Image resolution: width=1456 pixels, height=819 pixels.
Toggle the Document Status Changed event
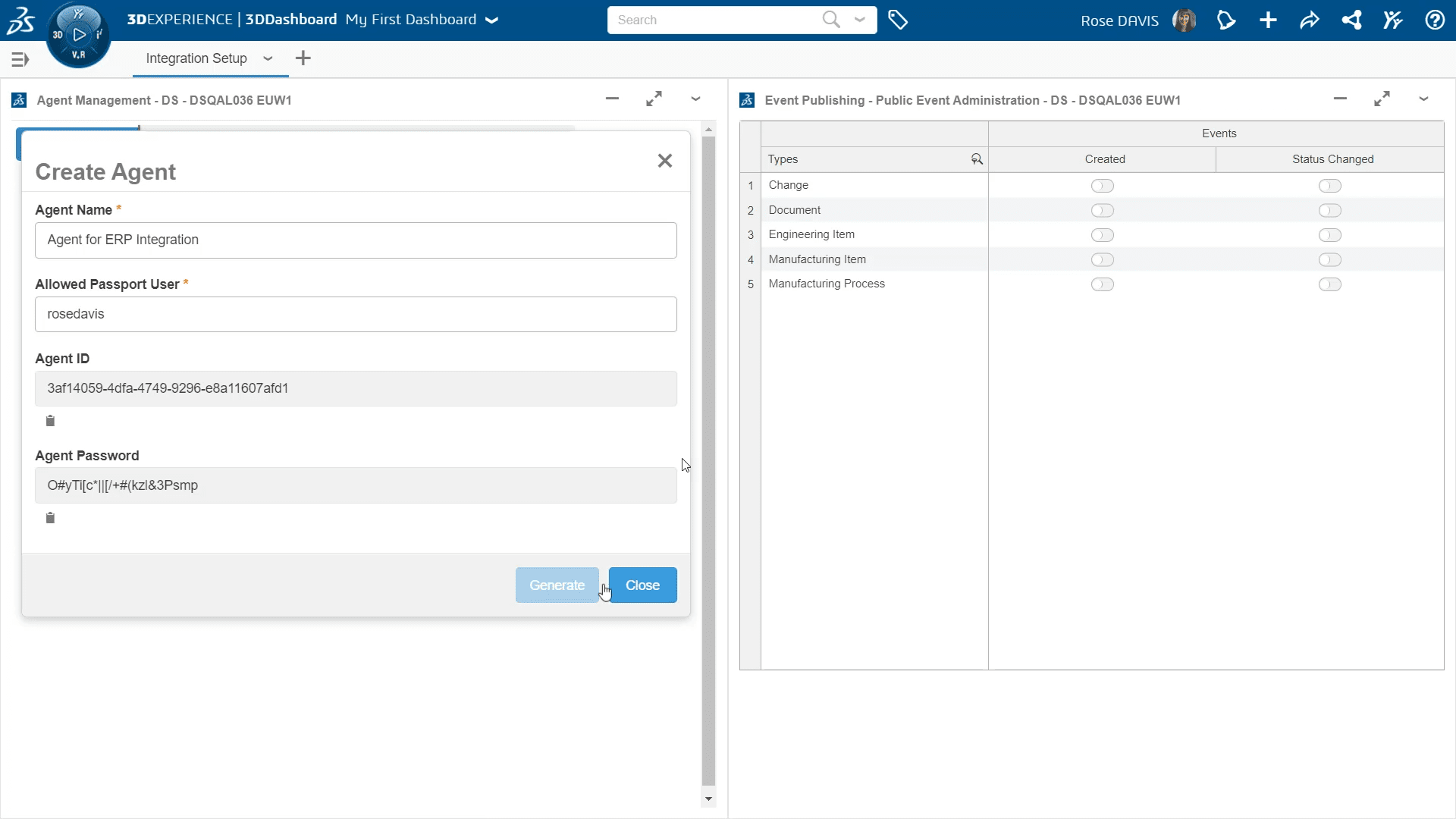click(x=1330, y=210)
